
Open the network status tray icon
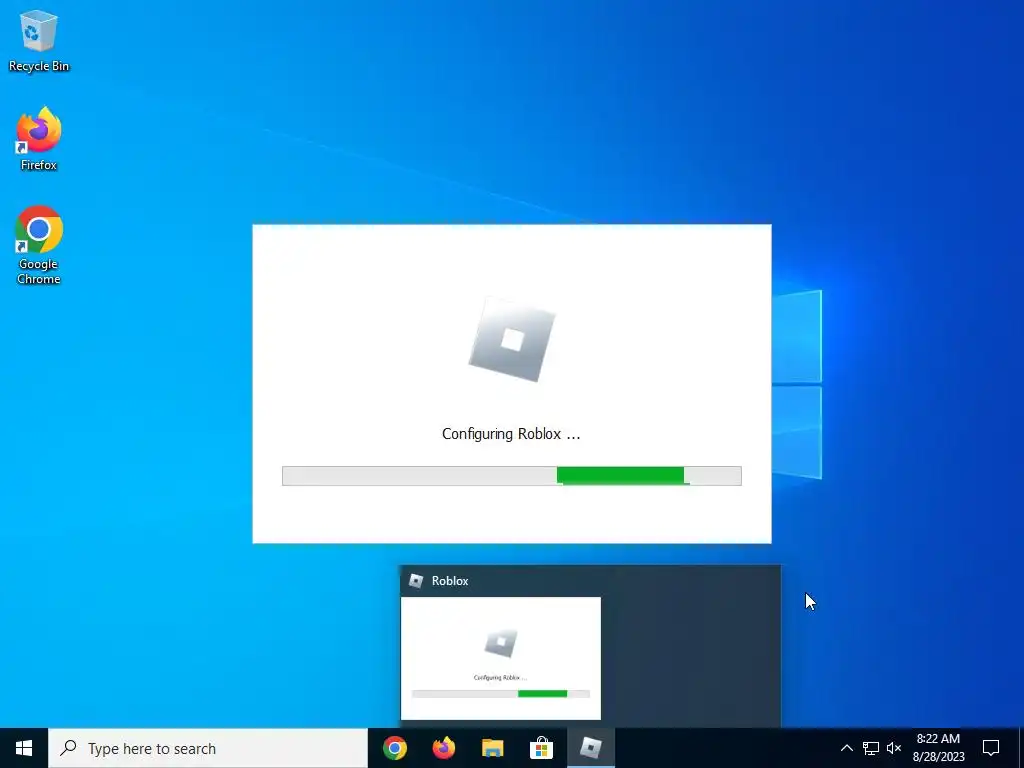click(x=871, y=748)
